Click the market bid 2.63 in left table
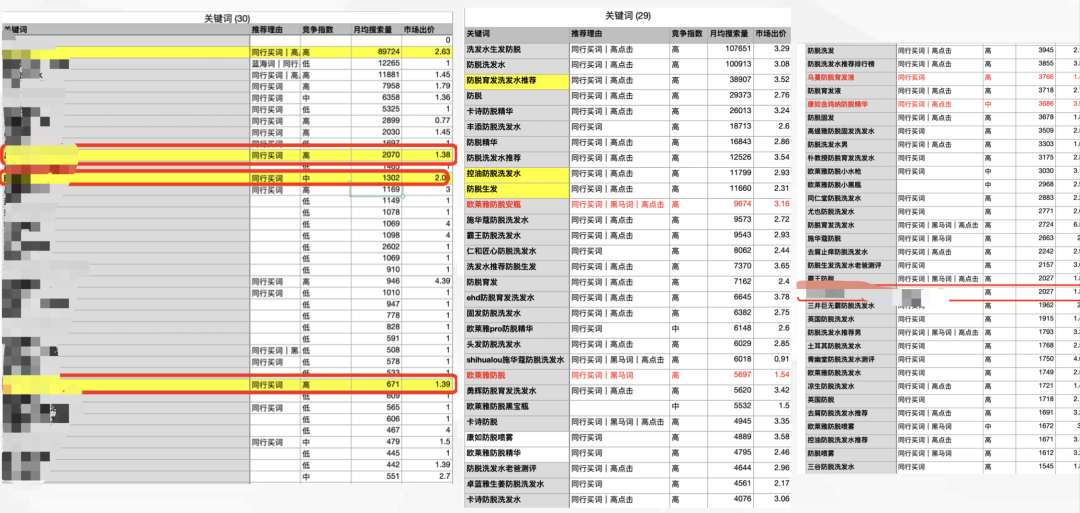 point(442,52)
